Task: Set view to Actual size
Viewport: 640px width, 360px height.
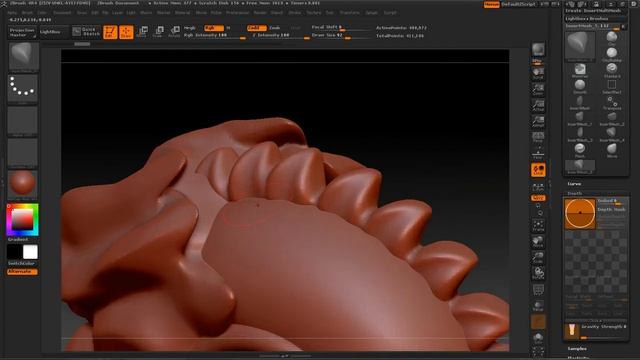Action: [x=538, y=105]
